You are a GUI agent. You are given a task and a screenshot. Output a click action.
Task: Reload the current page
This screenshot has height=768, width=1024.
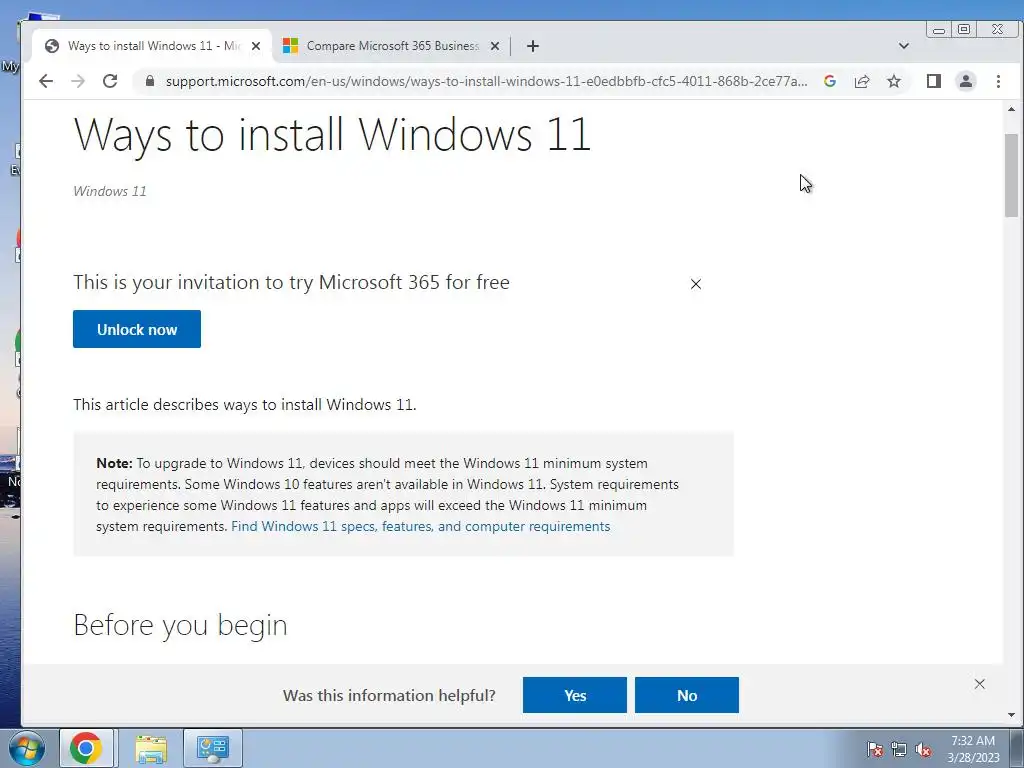[110, 81]
